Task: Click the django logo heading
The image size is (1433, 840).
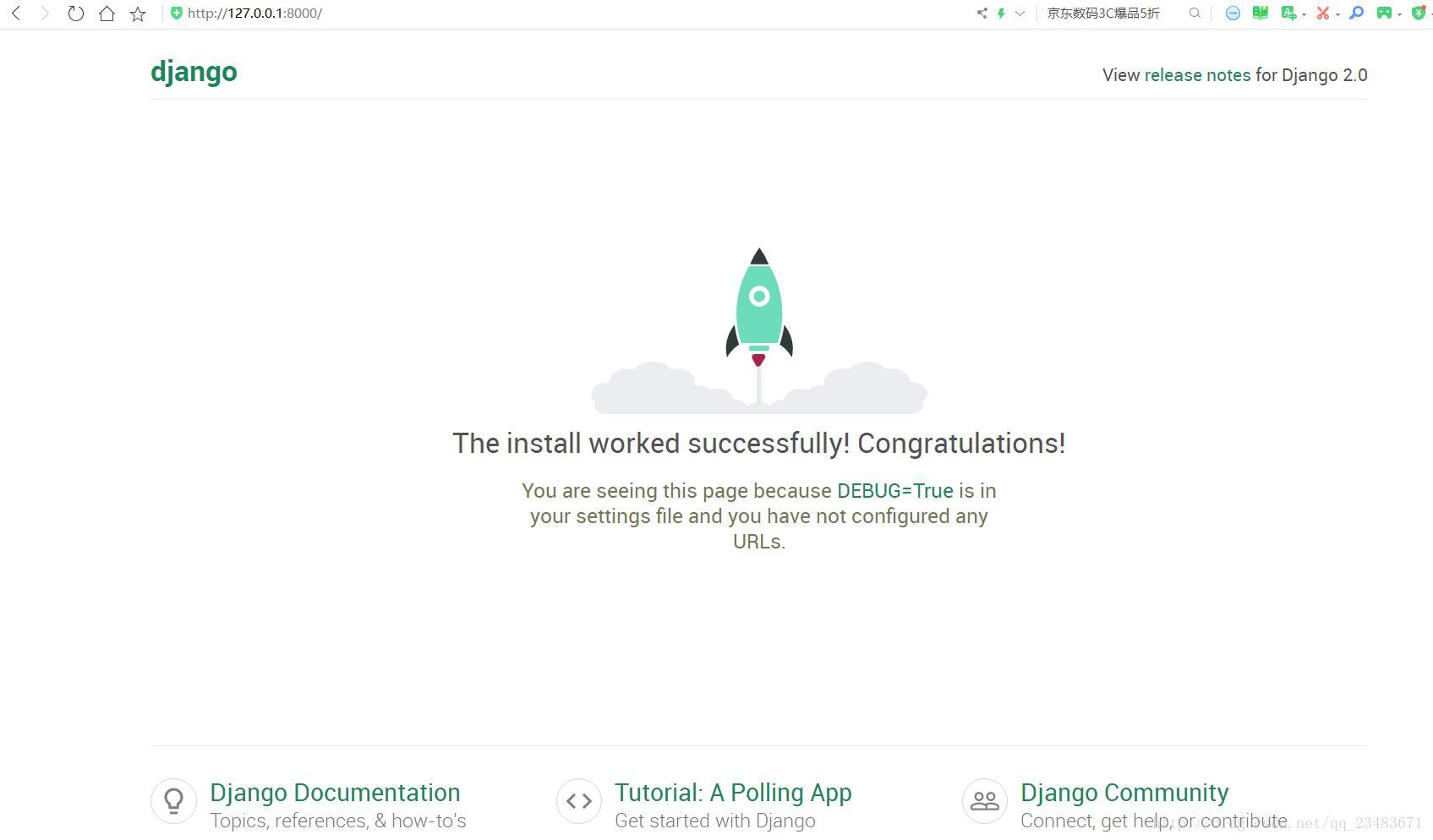Action: (x=194, y=72)
